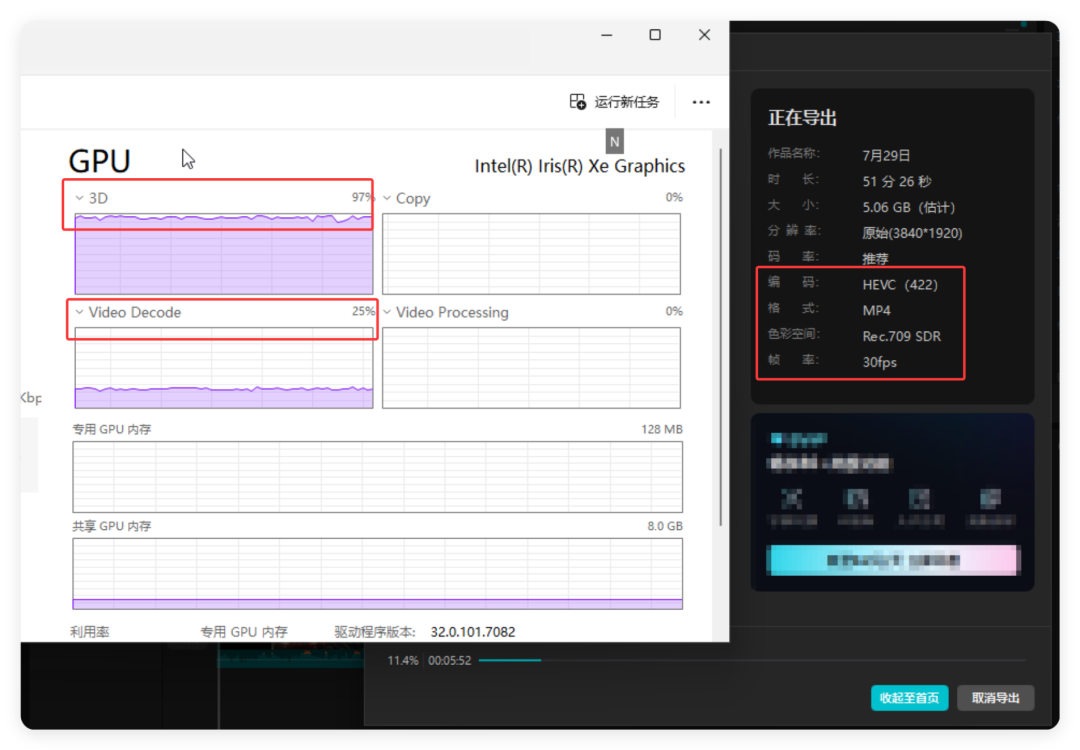This screenshot has width=1080, height=750.
Task: Click the 11.4% export percentage
Action: click(403, 660)
